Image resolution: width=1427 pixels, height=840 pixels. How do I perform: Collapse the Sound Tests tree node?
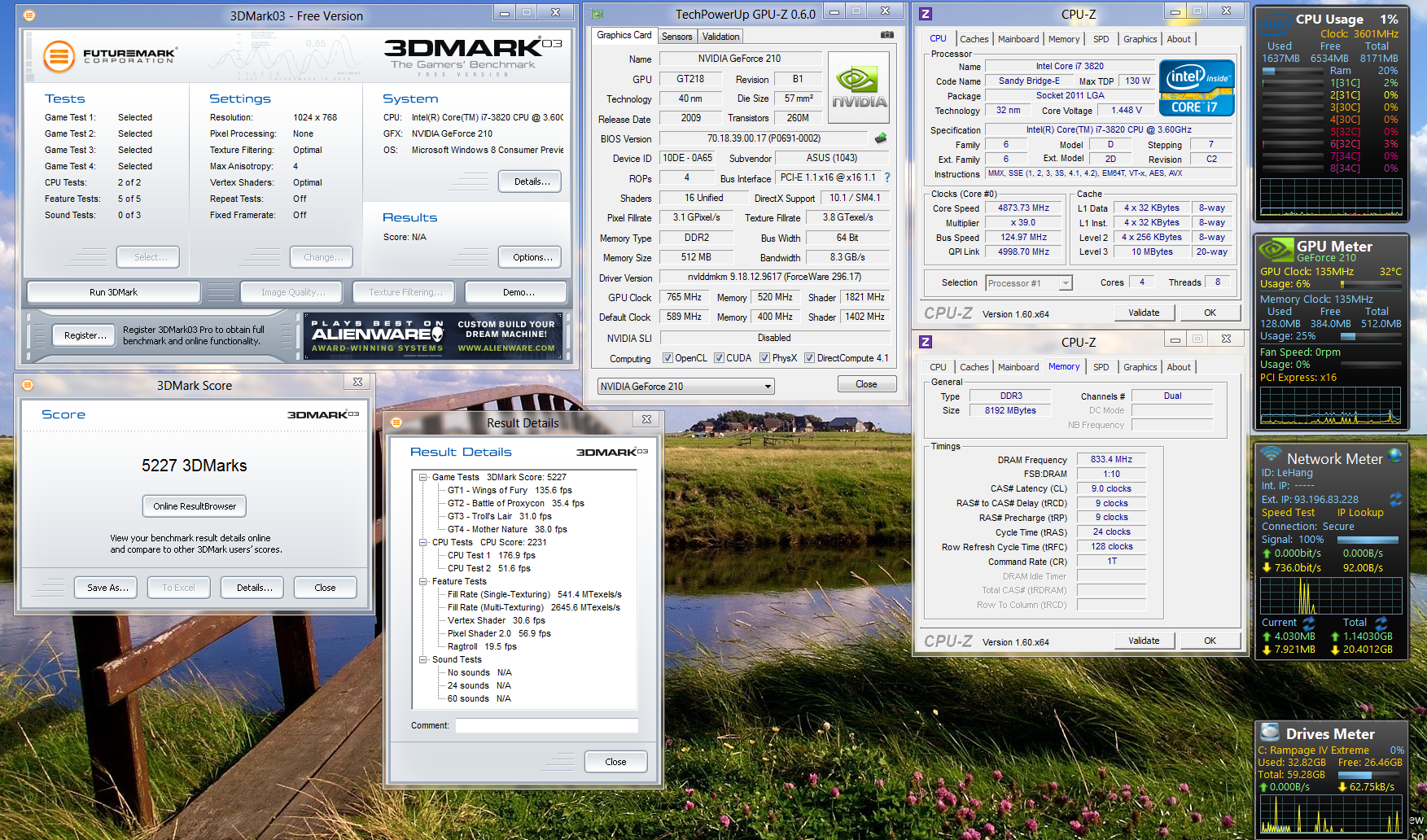click(x=423, y=660)
